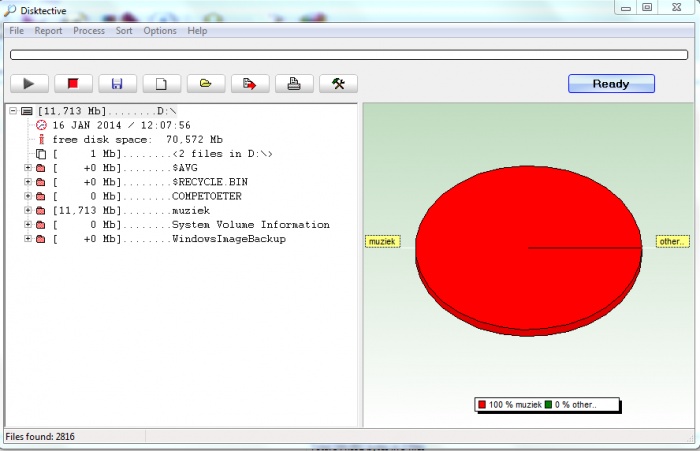Screen dimensions: 700x451
Task: Select System Volume Information row text
Action: (x=191, y=225)
